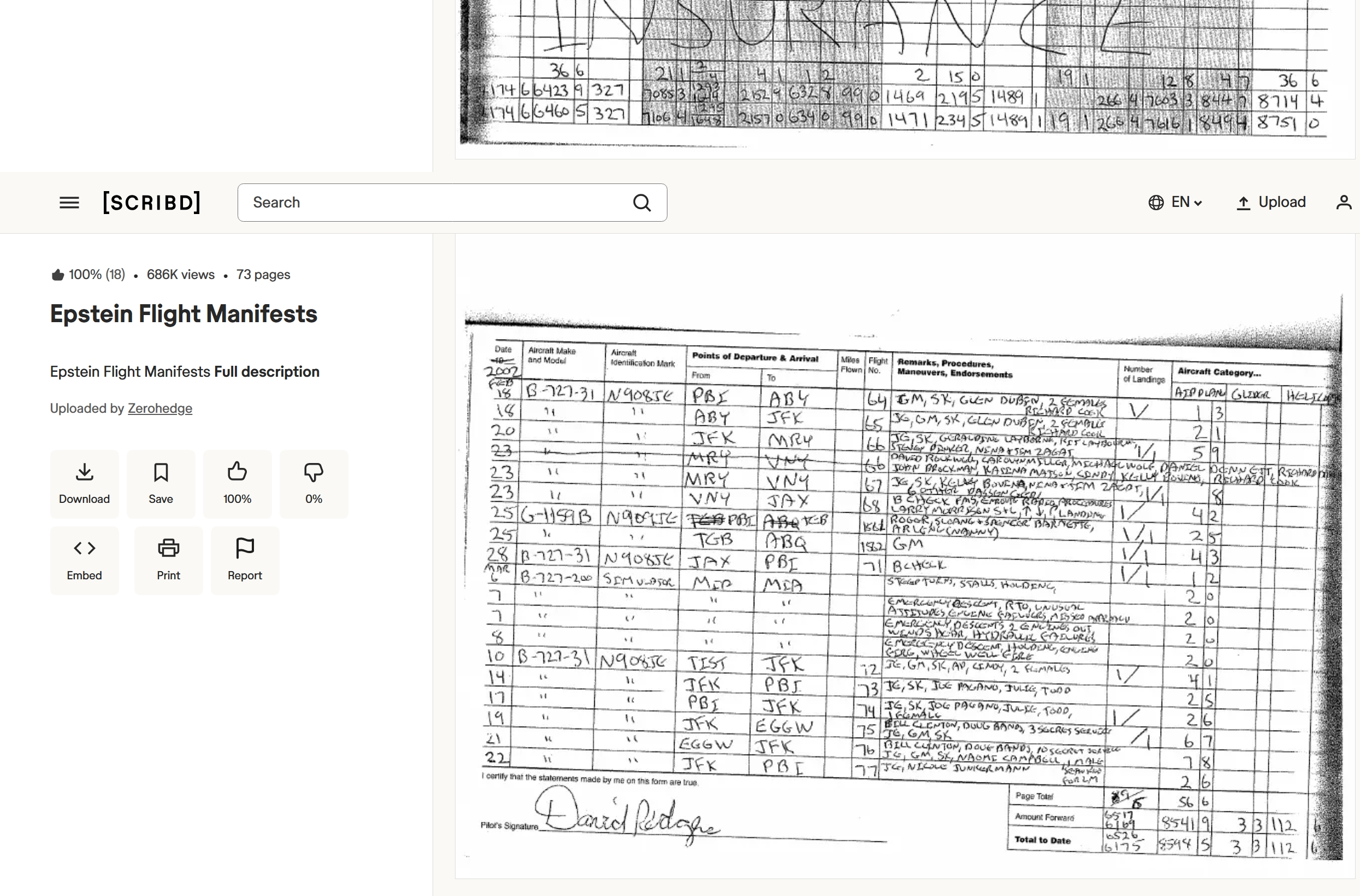The height and width of the screenshot is (896, 1360).
Task: Report this document with flag button
Action: (x=245, y=561)
